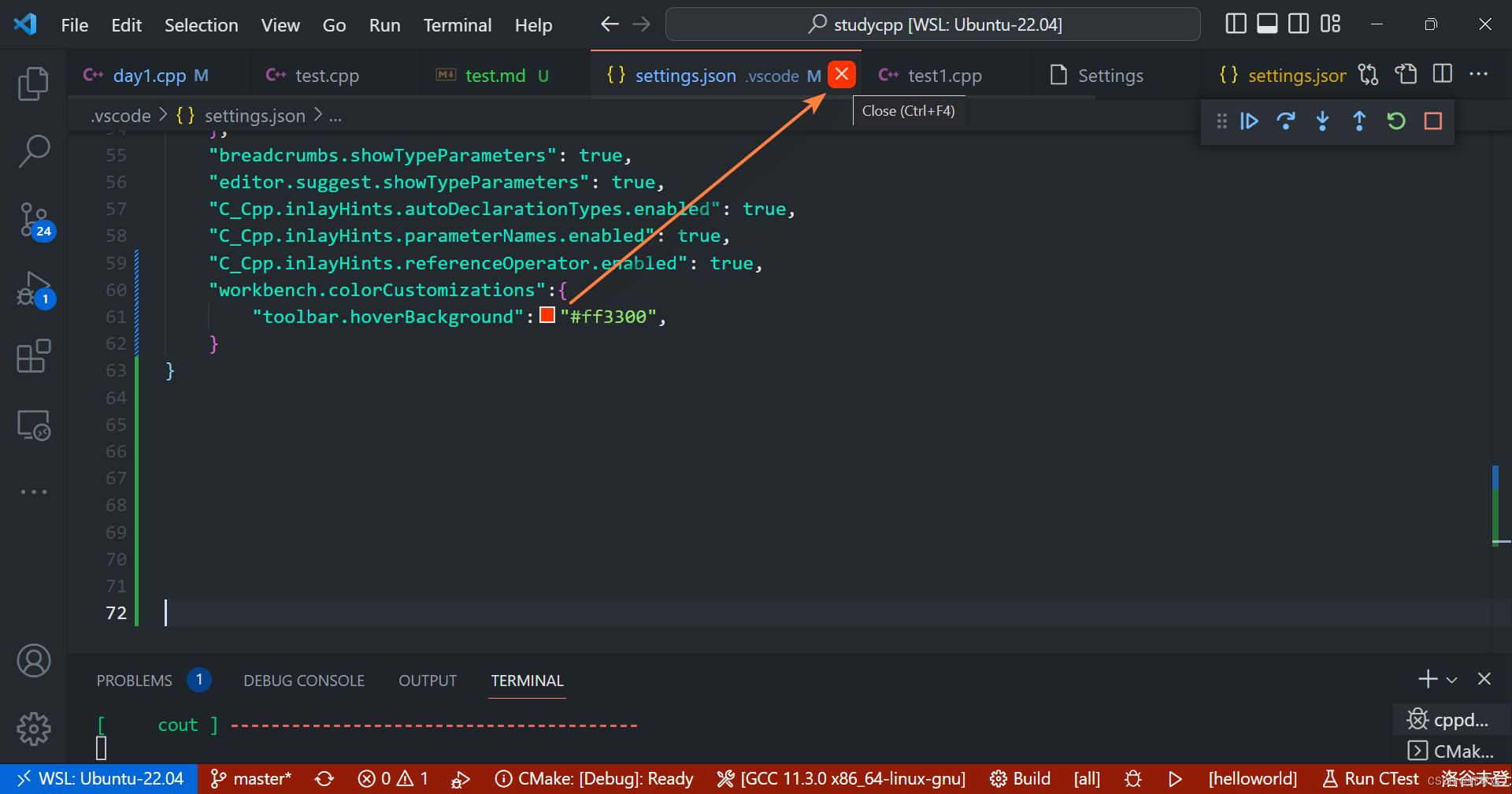Click settings.json breadcrumb item

coord(241,116)
